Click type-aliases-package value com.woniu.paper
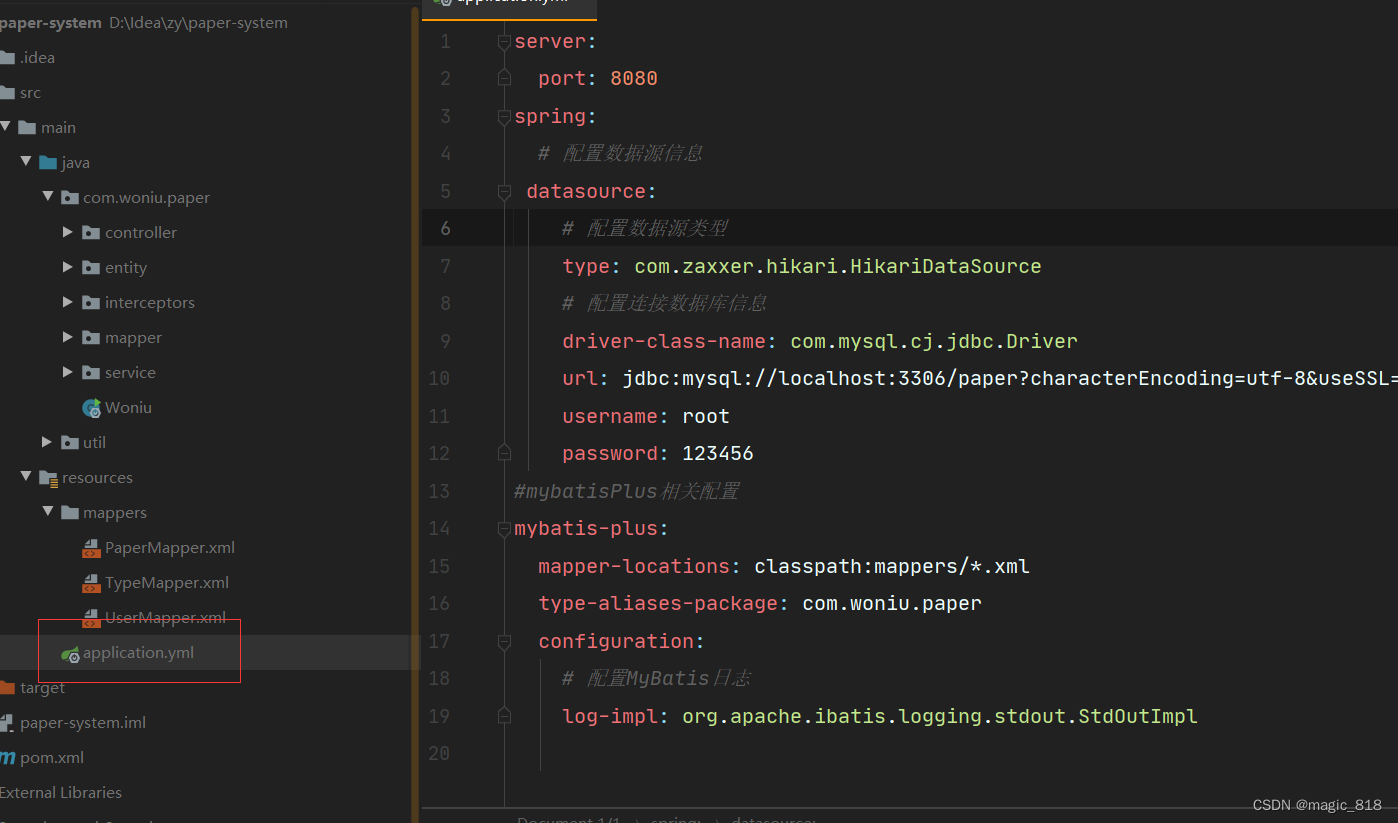 pyautogui.click(x=892, y=603)
